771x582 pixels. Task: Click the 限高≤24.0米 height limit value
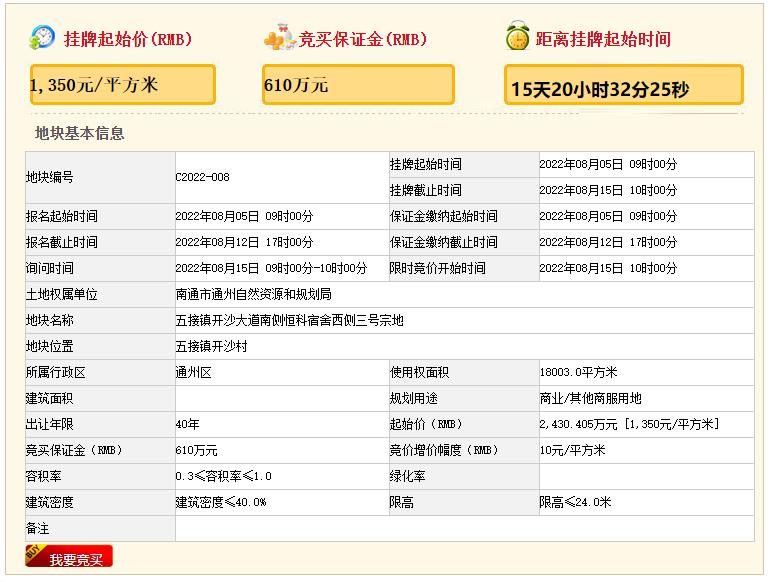pyautogui.click(x=575, y=502)
